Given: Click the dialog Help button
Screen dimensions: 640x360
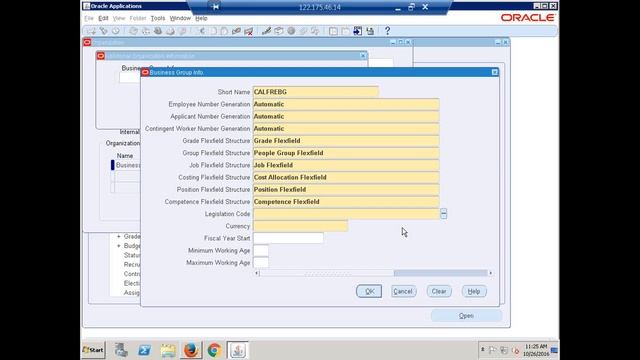Looking at the screenshot, I should [x=474, y=291].
